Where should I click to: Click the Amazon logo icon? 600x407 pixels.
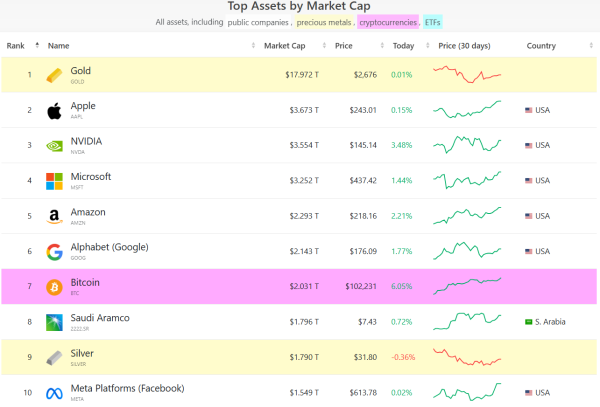pyautogui.click(x=54, y=217)
